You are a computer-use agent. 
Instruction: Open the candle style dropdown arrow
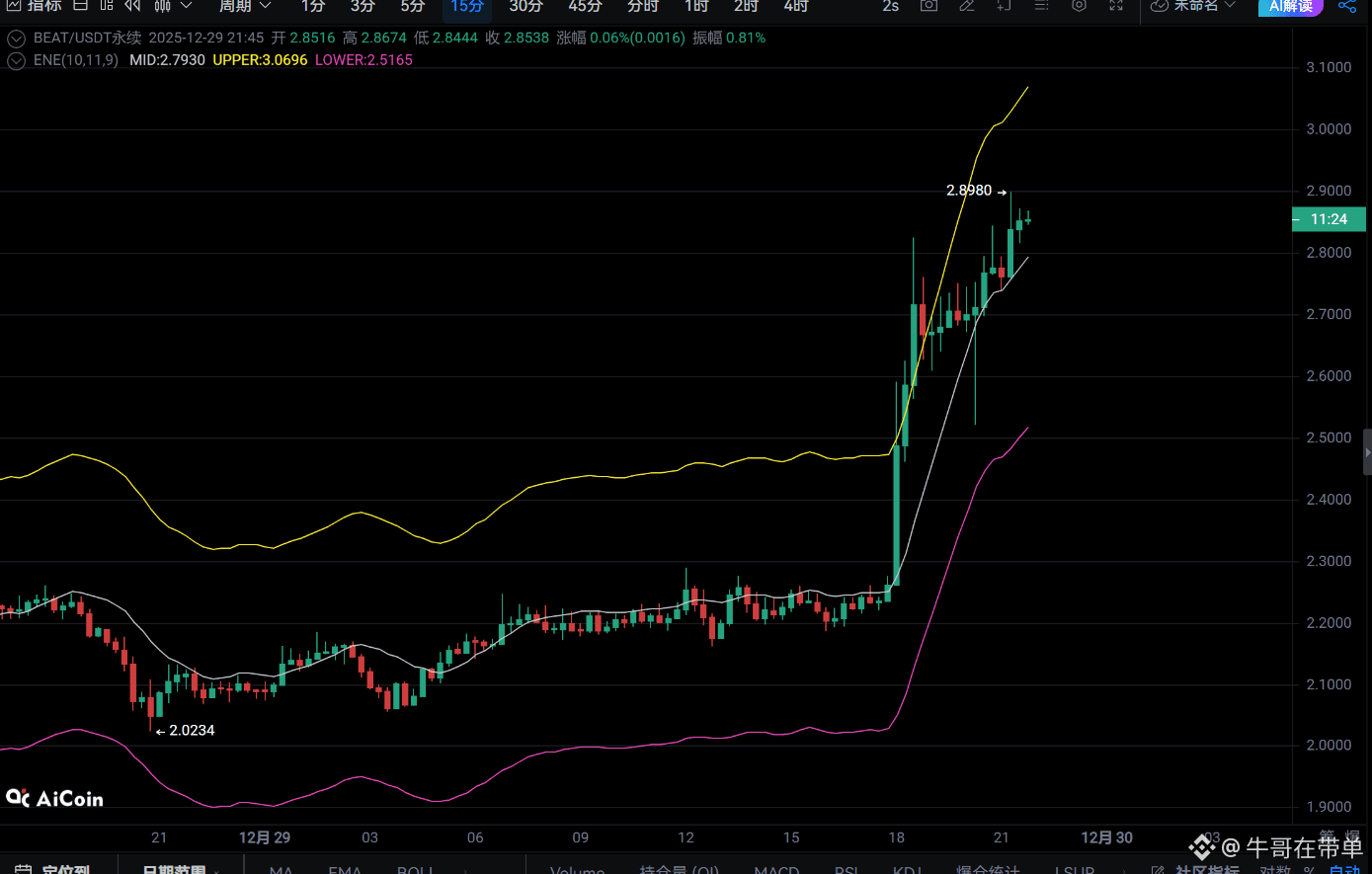click(184, 8)
